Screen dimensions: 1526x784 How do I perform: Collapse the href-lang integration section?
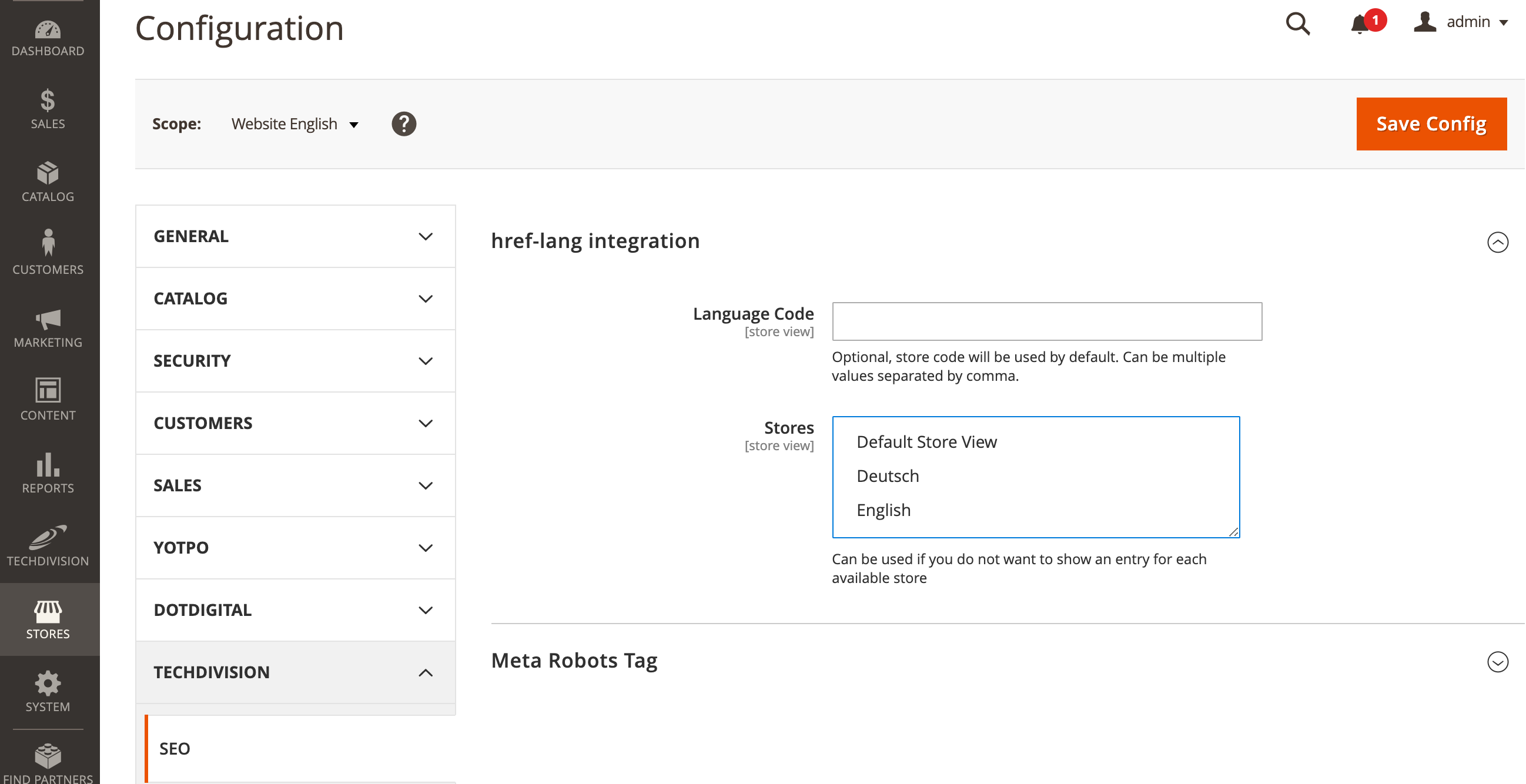tap(1497, 242)
